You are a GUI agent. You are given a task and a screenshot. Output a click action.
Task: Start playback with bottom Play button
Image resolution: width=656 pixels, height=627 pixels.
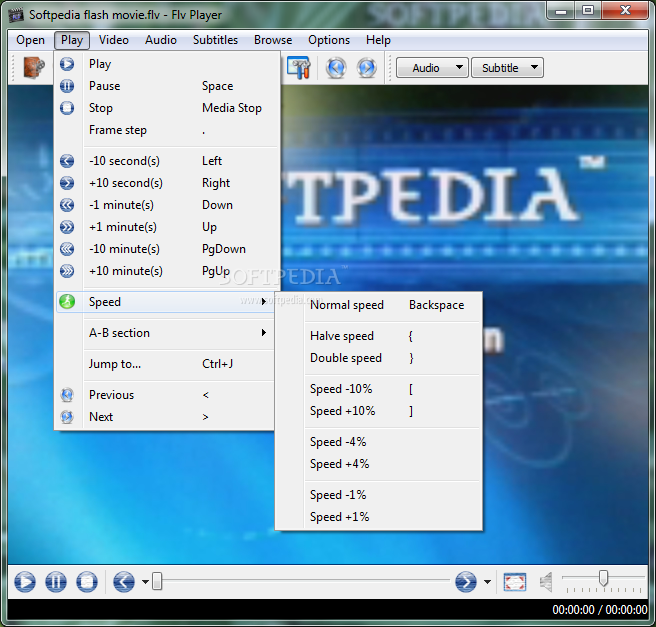[x=25, y=582]
